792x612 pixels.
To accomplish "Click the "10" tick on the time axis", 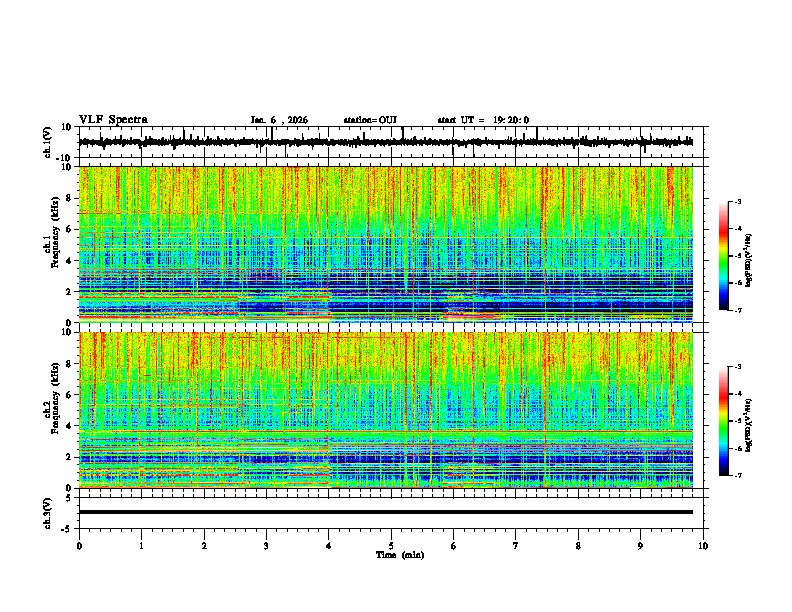I will click(703, 546).
